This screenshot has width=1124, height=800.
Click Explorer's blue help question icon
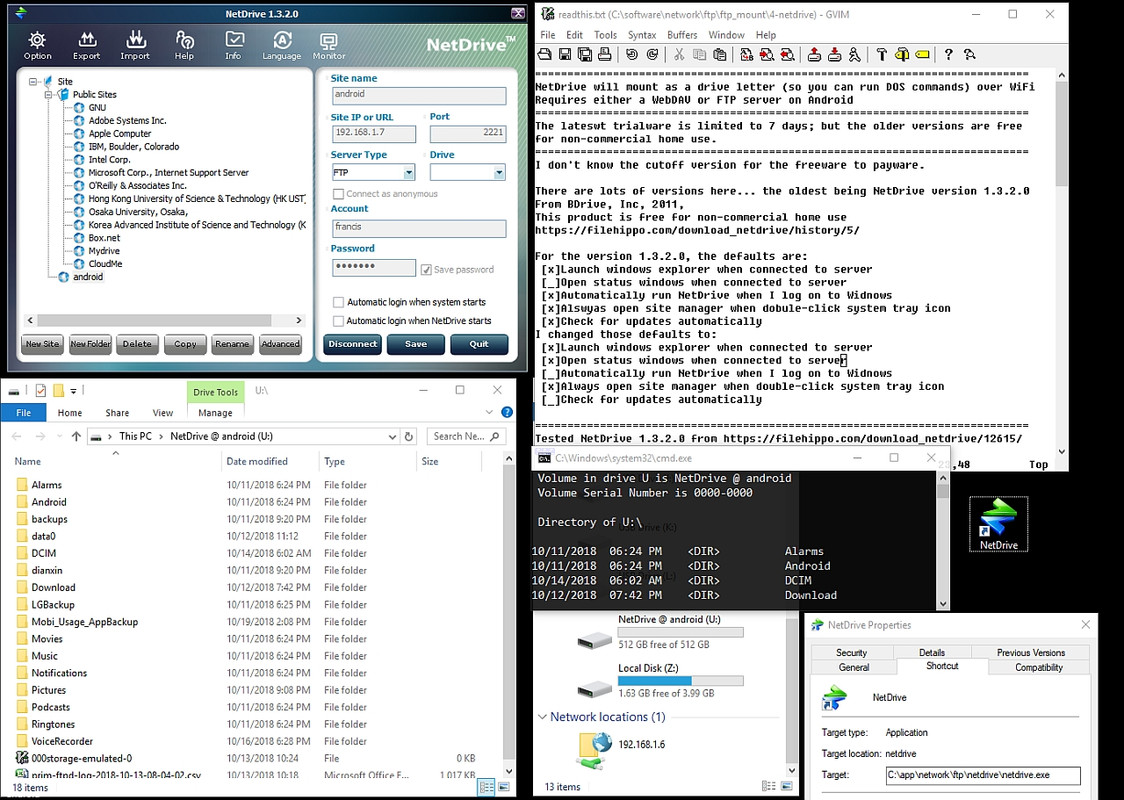[507, 412]
